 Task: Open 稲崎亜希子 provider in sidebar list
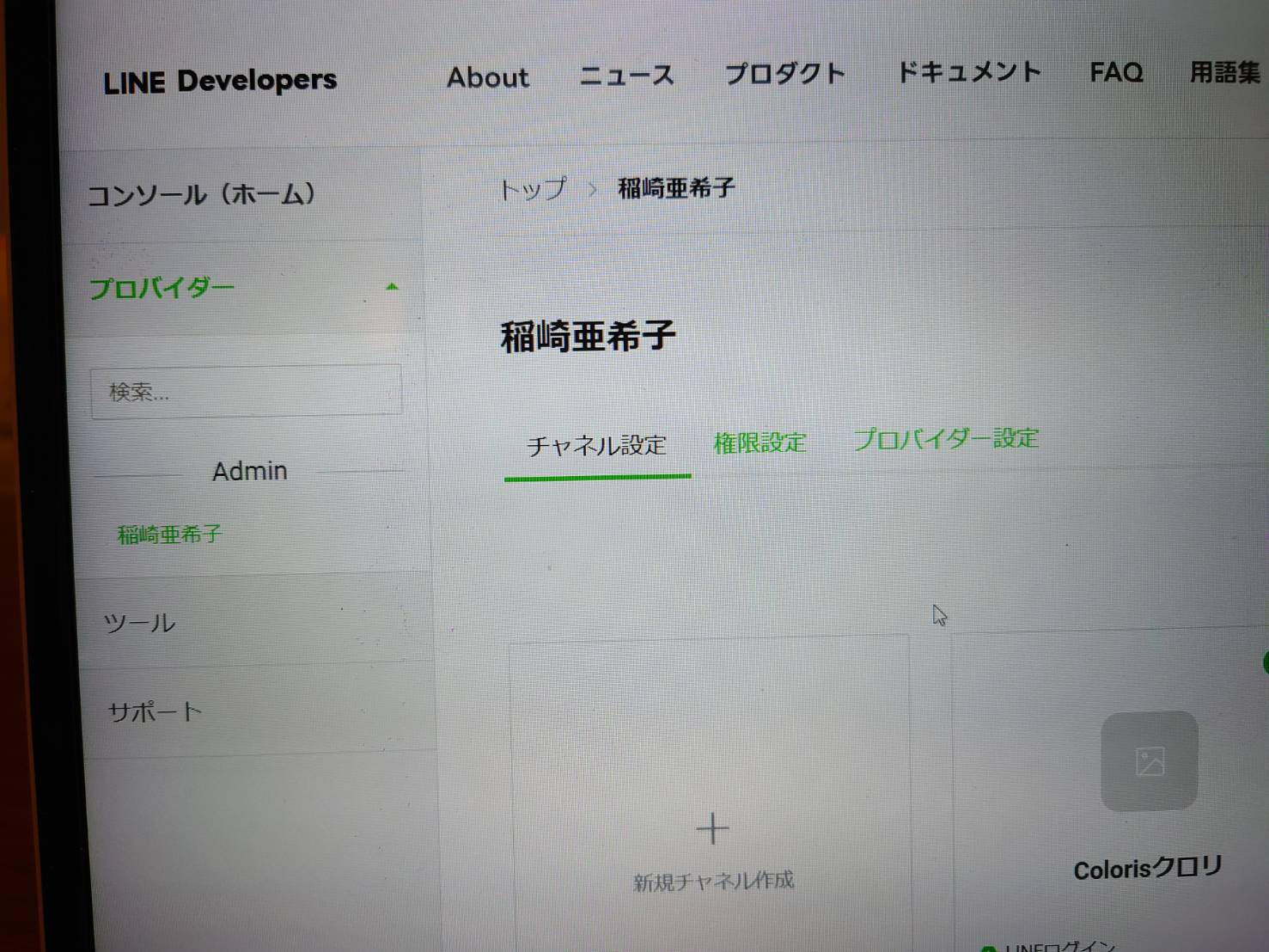click(170, 534)
